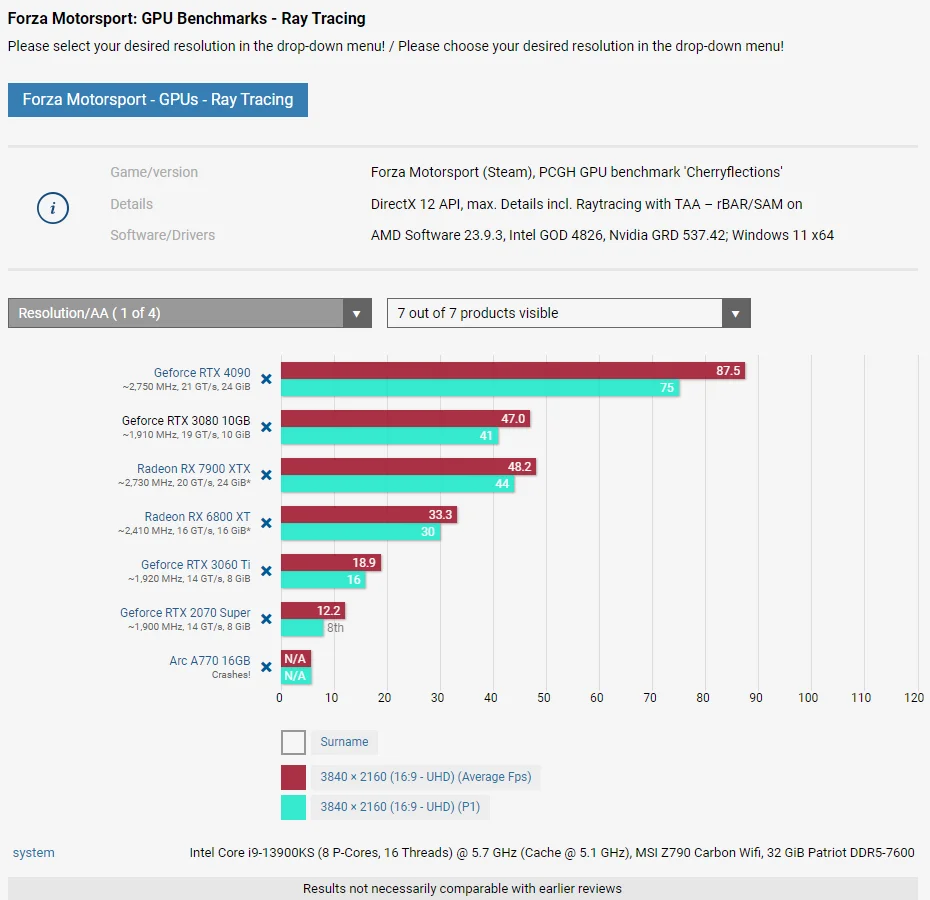The image size is (930, 900).
Task: Hide Radeon RX 7900 XTX using X icon
Action: click(266, 475)
